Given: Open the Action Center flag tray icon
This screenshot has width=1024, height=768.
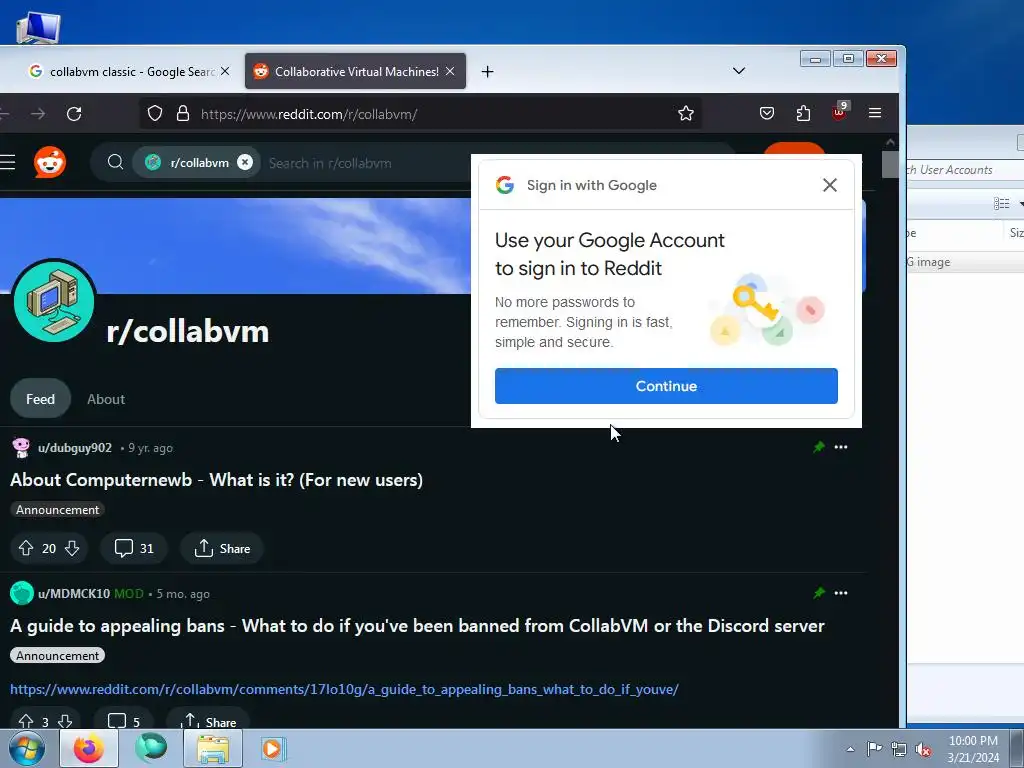Looking at the screenshot, I should click(x=874, y=748).
